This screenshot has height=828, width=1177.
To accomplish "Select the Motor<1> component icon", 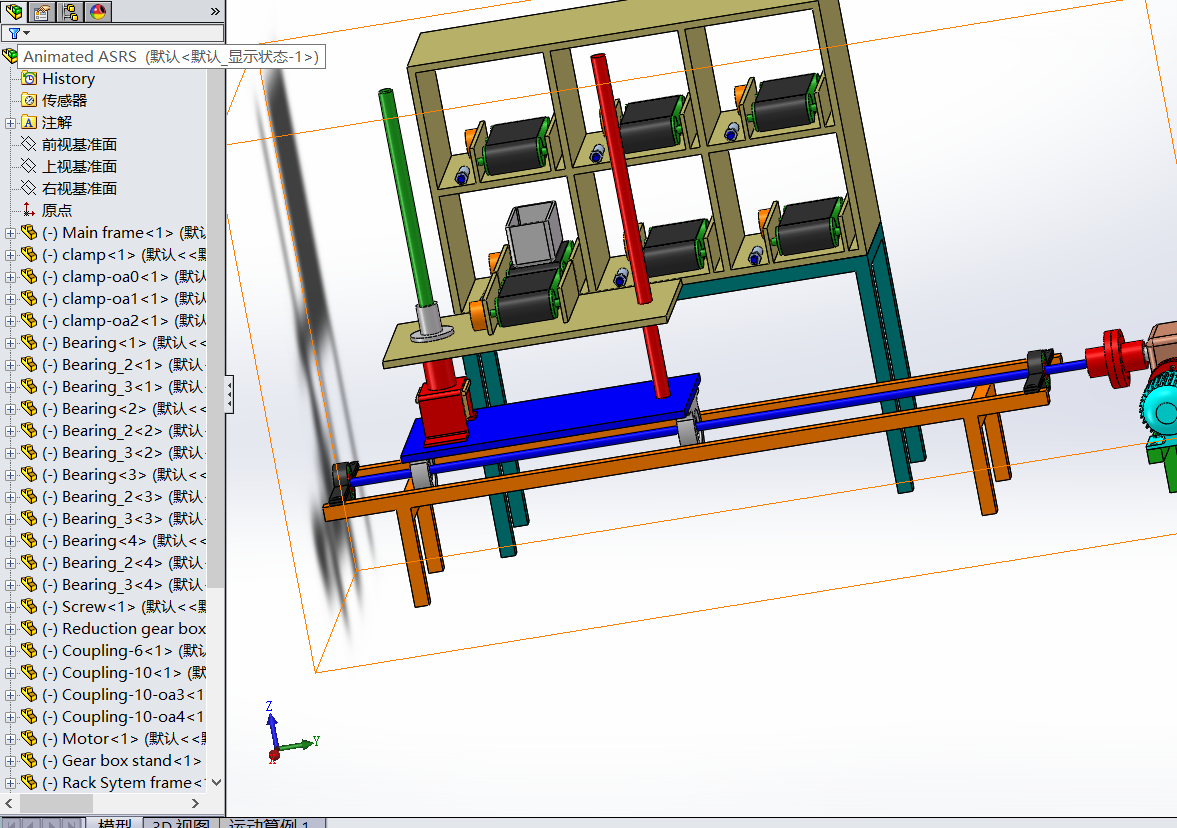I will [x=29, y=739].
